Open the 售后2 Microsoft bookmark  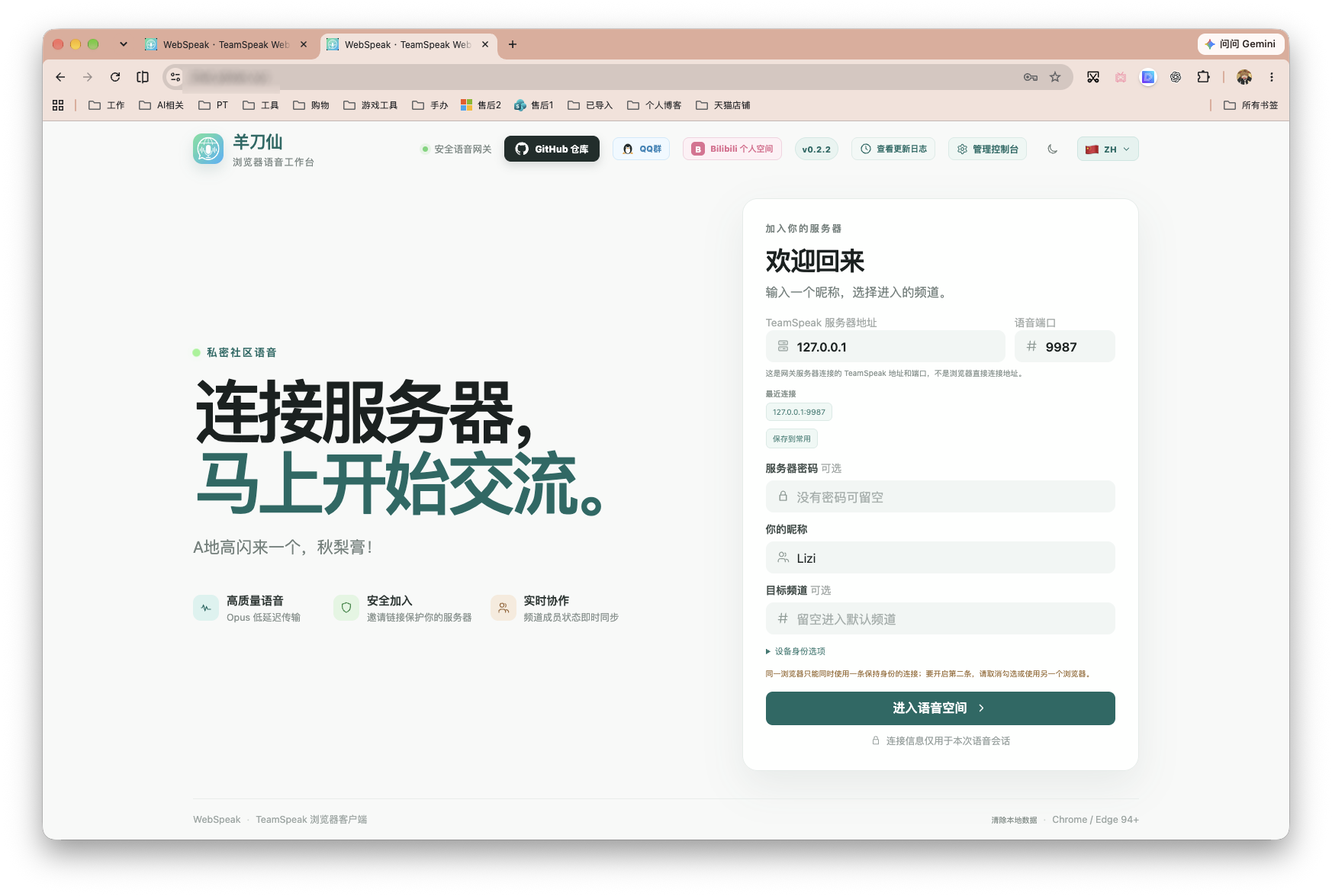click(481, 105)
